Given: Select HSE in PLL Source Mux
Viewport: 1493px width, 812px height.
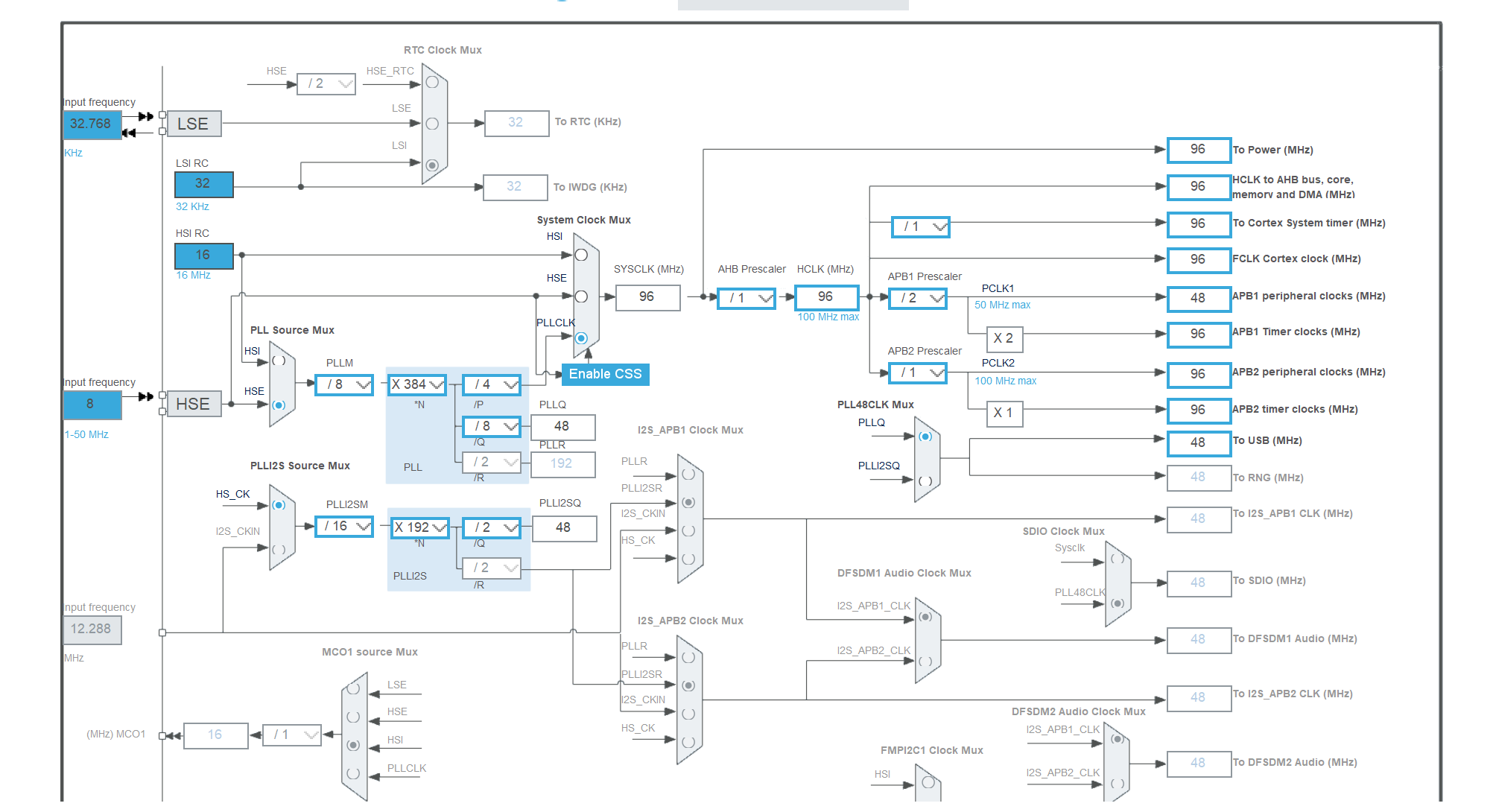Looking at the screenshot, I should [x=279, y=405].
